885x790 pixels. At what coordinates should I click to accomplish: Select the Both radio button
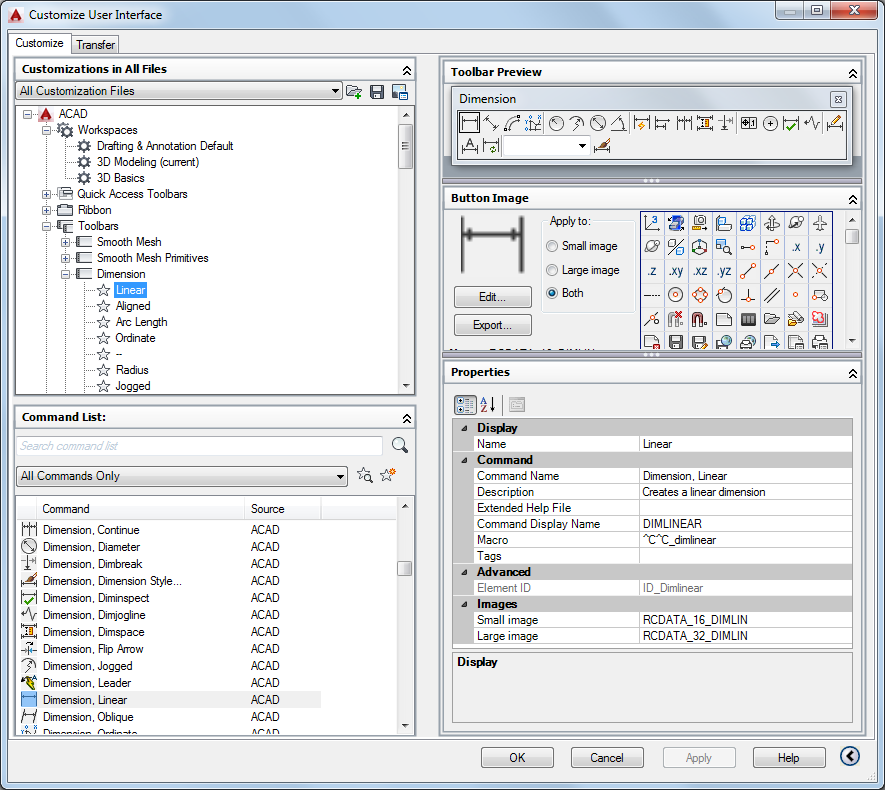tap(552, 293)
